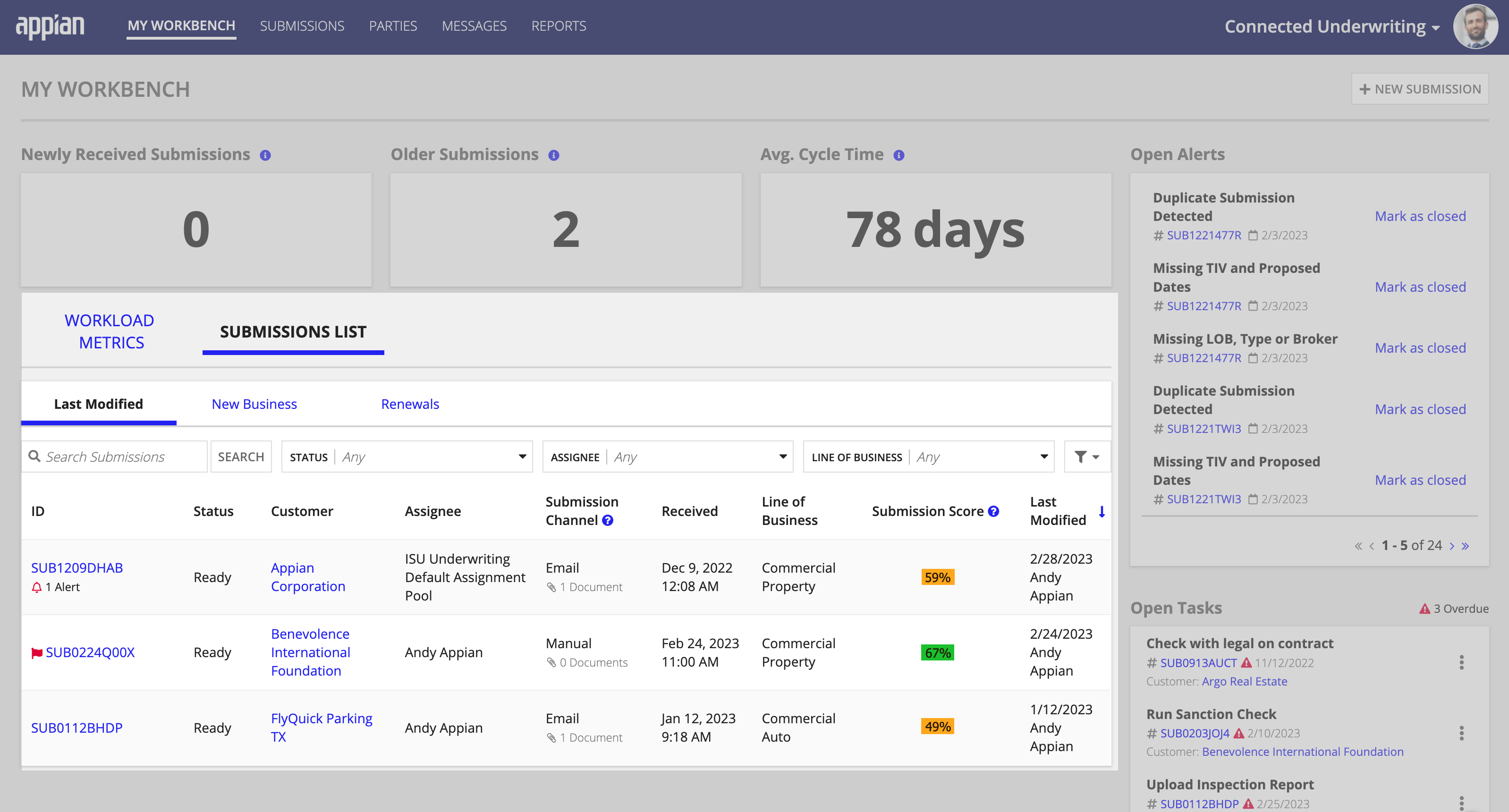Viewport: 1509px width, 812px height.
Task: Click the sort arrow on Last Modified column
Action: point(1102,511)
